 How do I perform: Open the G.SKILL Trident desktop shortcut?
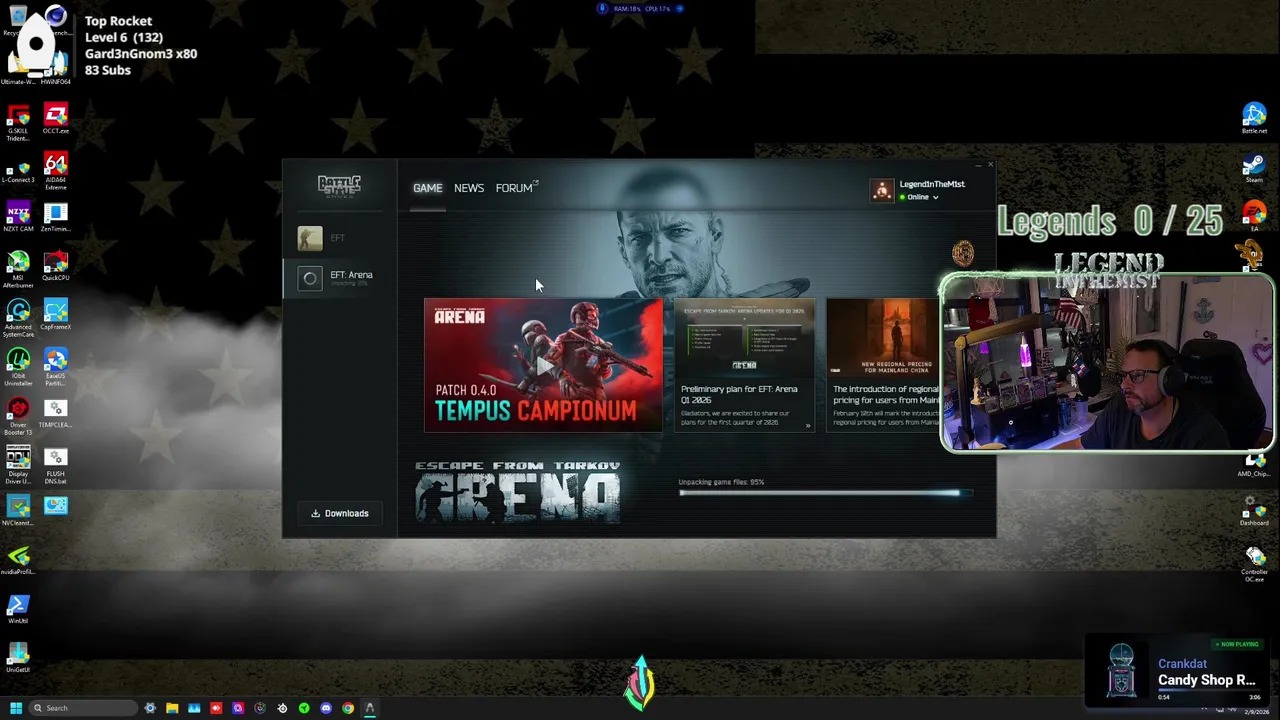tap(18, 123)
